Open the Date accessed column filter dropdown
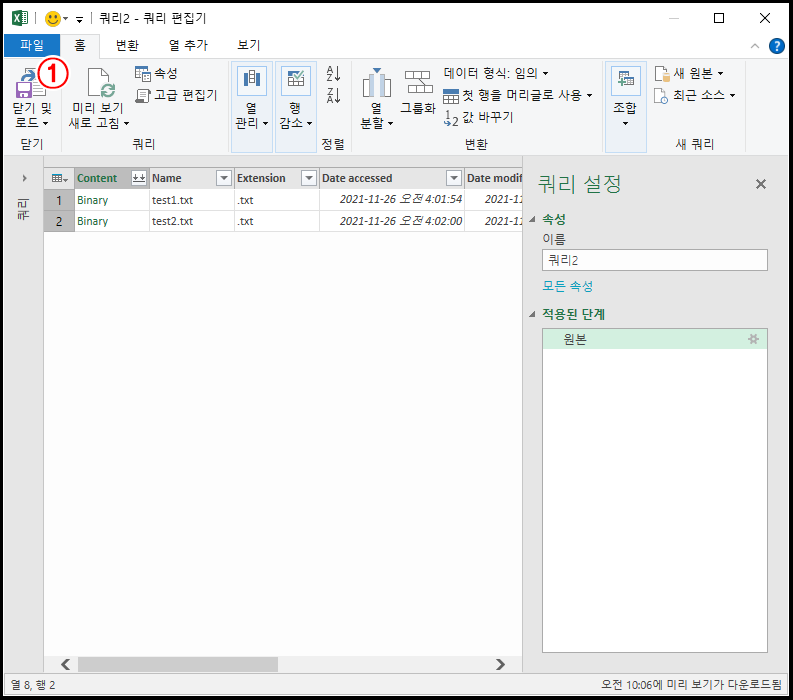 pyautogui.click(x=454, y=178)
